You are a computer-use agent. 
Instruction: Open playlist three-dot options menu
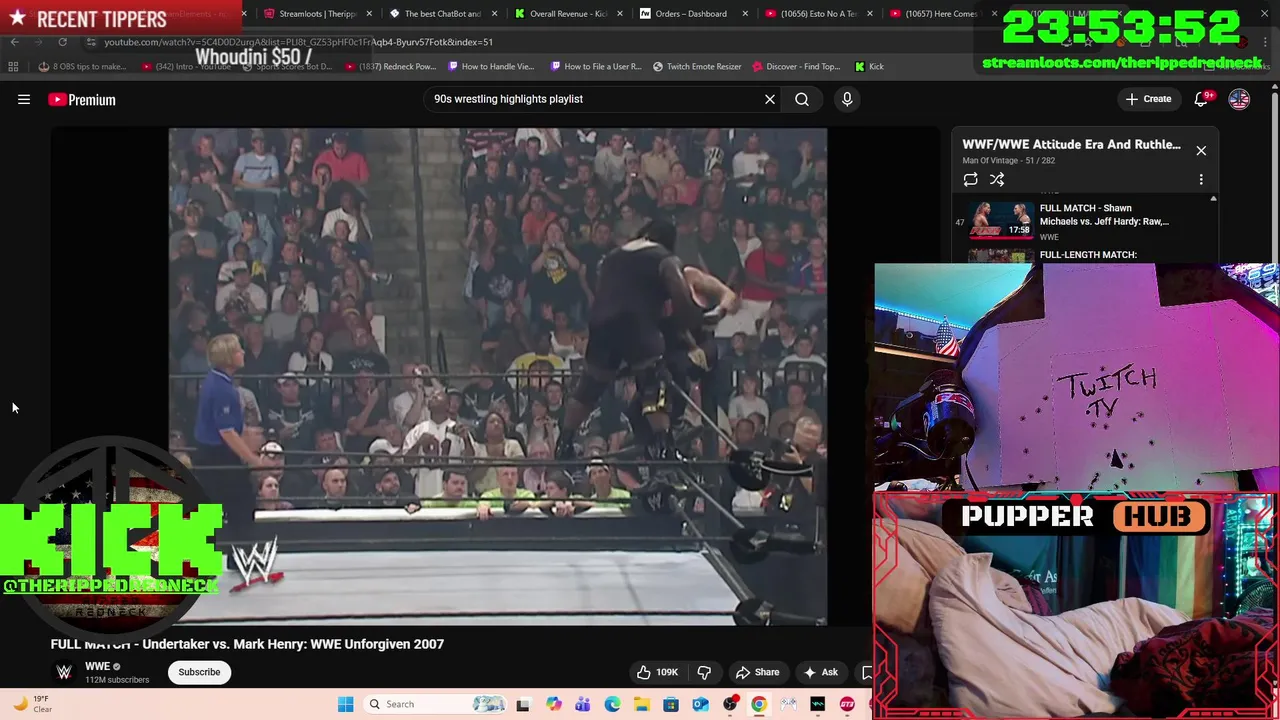[1201, 180]
